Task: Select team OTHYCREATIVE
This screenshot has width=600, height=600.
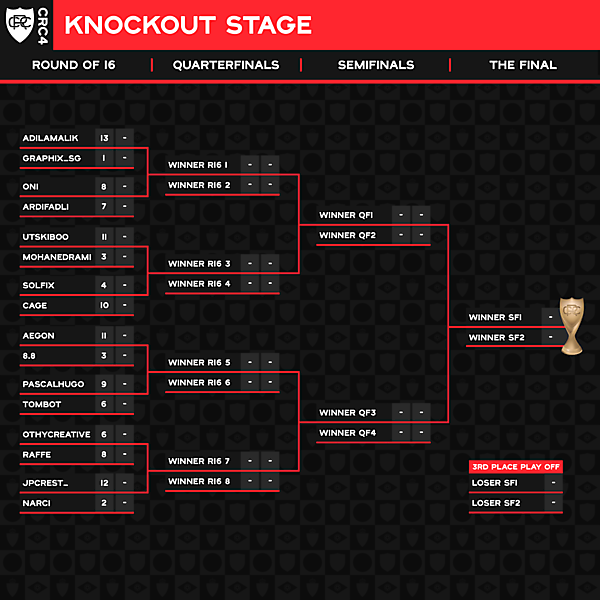Action: click(x=56, y=434)
